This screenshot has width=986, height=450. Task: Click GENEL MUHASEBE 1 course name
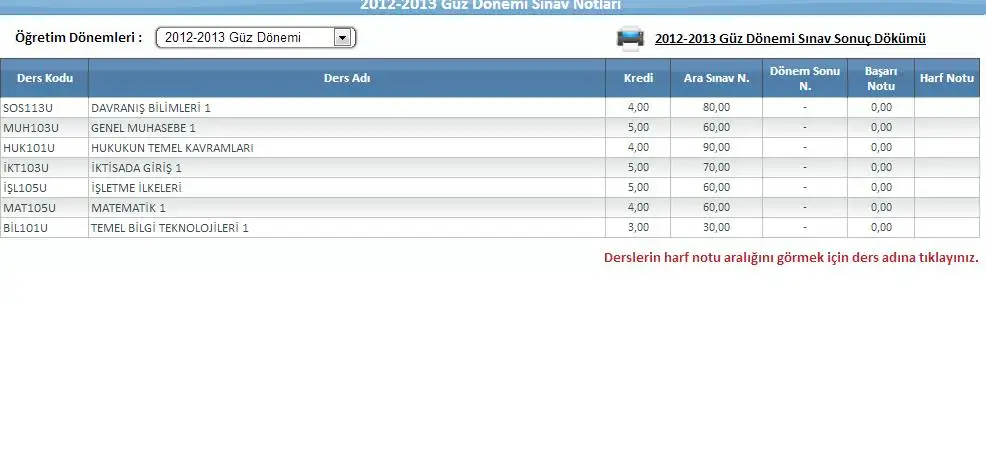click(143, 128)
